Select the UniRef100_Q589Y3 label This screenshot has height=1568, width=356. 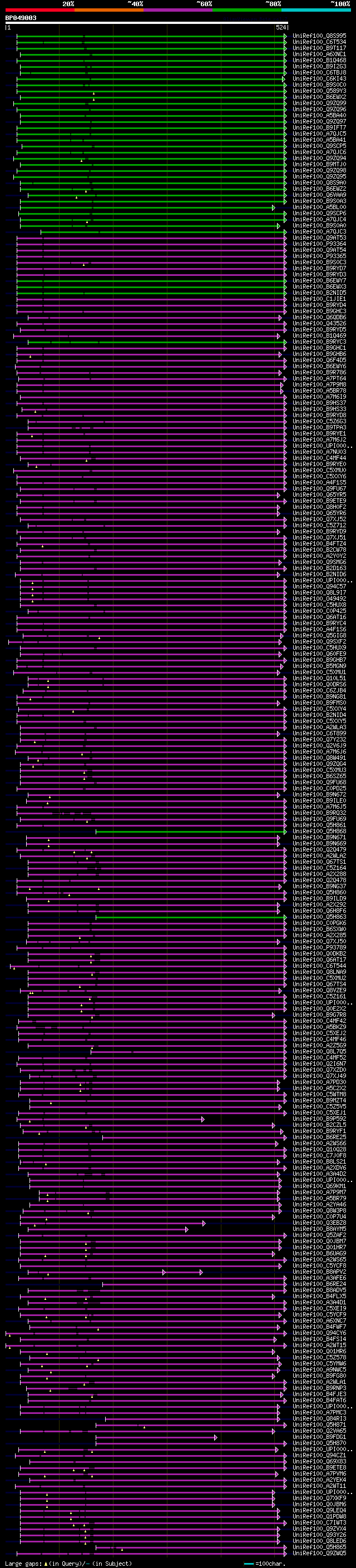click(x=319, y=91)
